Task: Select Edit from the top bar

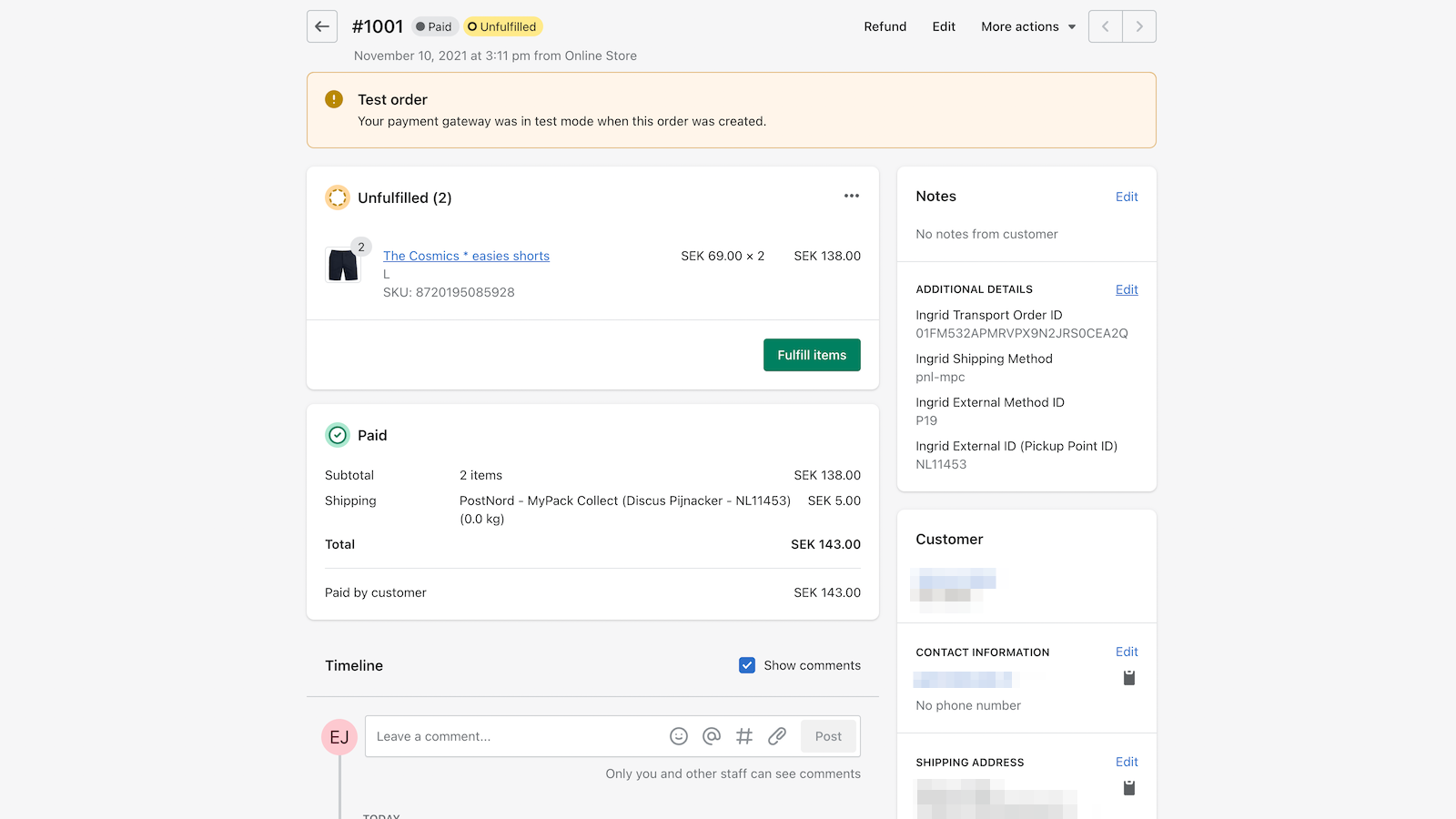Action: point(943,26)
